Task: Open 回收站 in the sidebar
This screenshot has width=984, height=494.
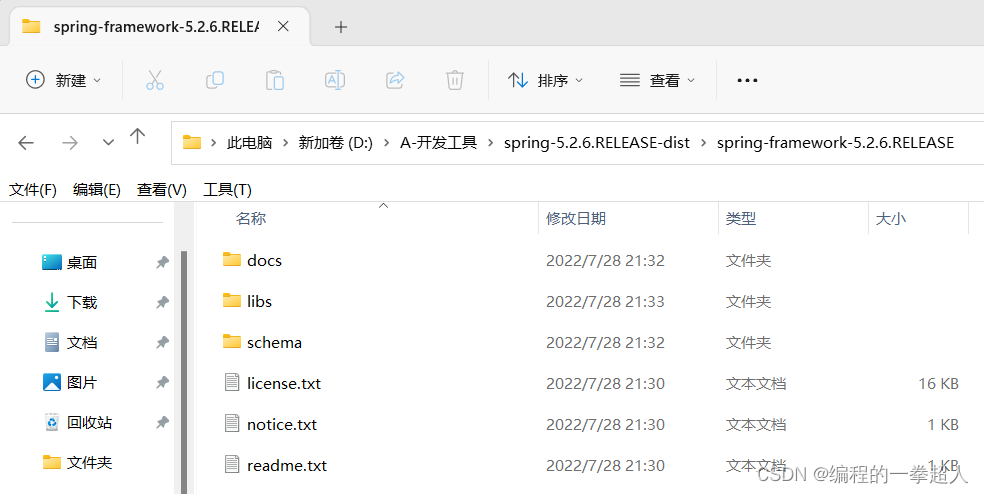Action: (x=91, y=422)
